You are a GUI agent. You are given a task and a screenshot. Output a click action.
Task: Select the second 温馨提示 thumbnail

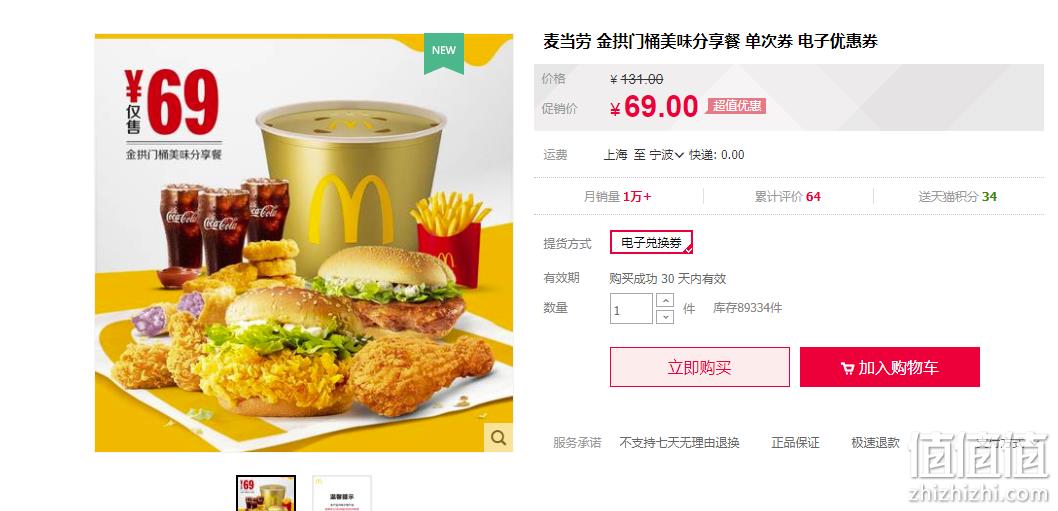point(342,493)
